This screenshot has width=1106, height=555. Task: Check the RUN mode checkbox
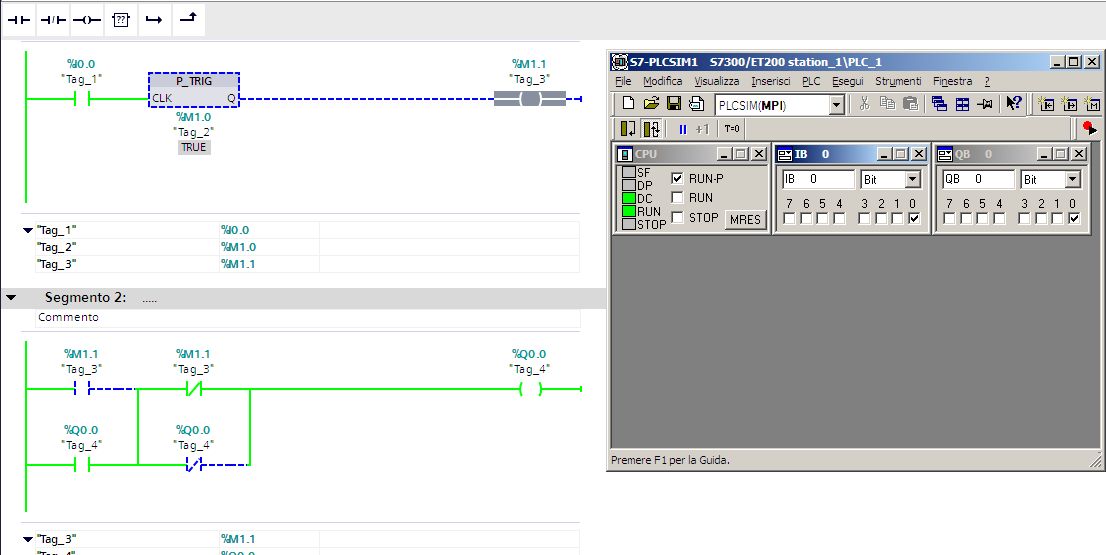pos(677,198)
